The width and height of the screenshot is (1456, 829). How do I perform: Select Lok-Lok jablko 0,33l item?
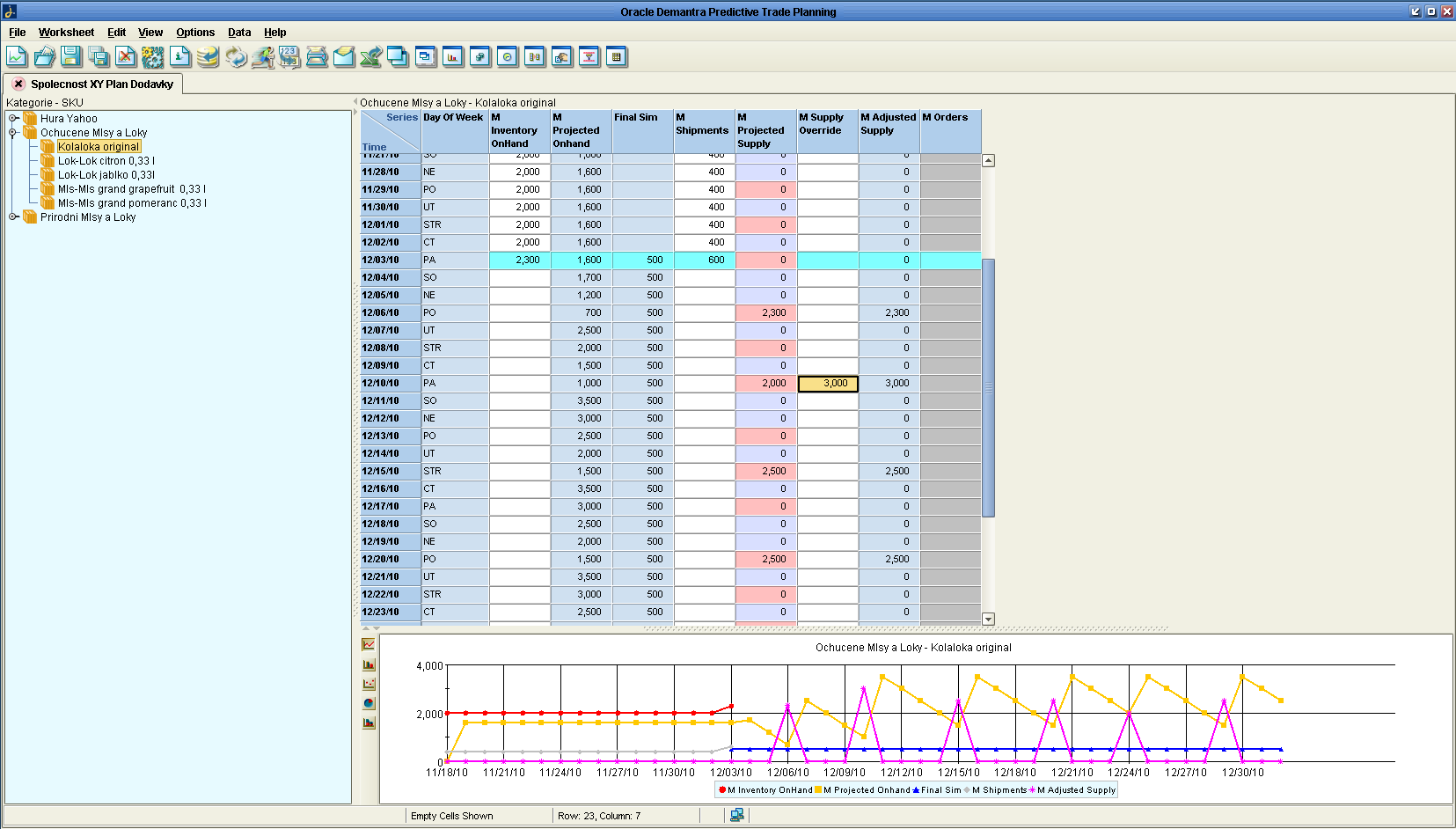point(106,175)
